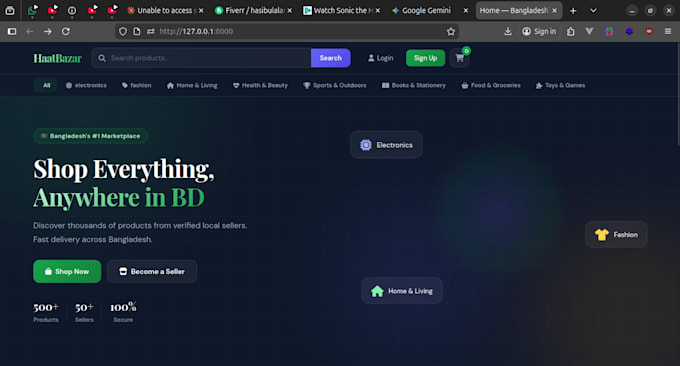680x366 pixels.
Task: Open the Books & Stationery category
Action: click(414, 85)
